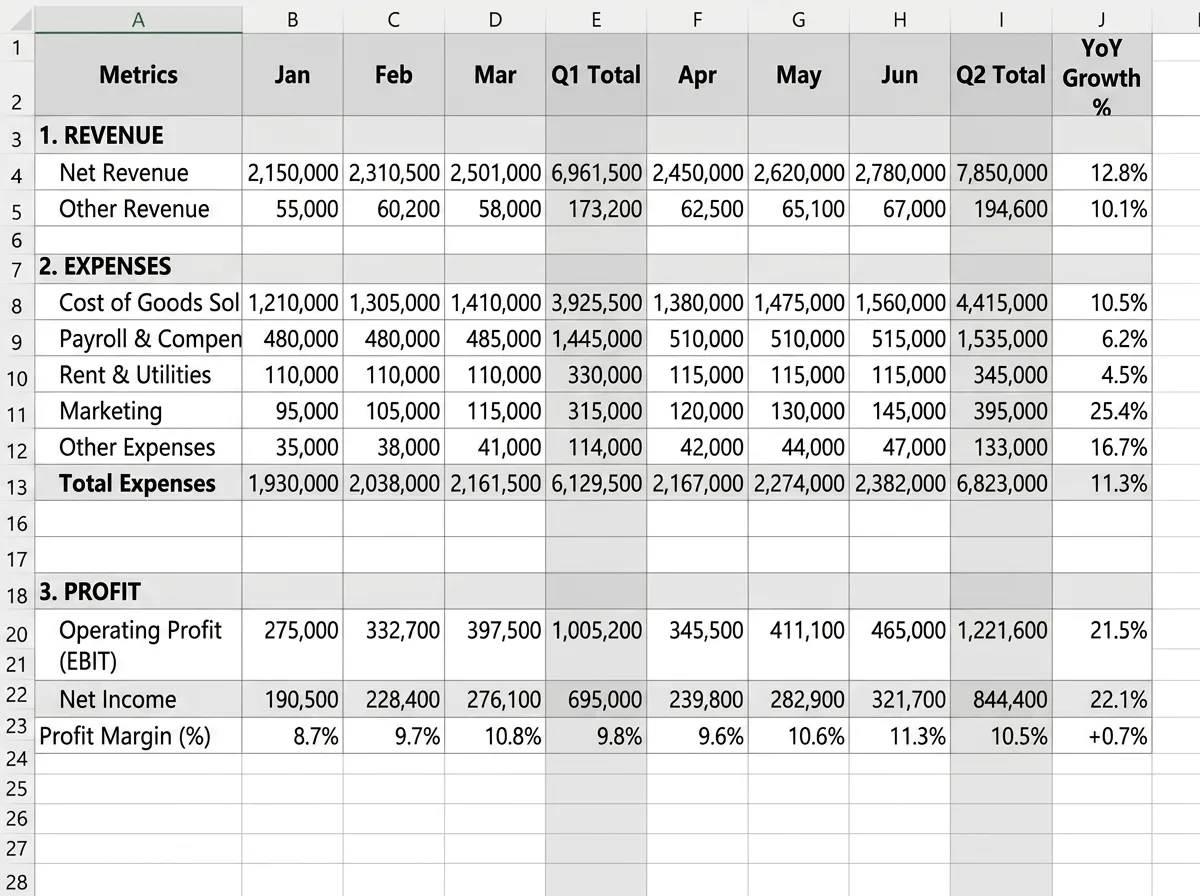This screenshot has height=896, width=1200.
Task: Select the 25.4% YoY growth cell
Action: coord(1102,411)
